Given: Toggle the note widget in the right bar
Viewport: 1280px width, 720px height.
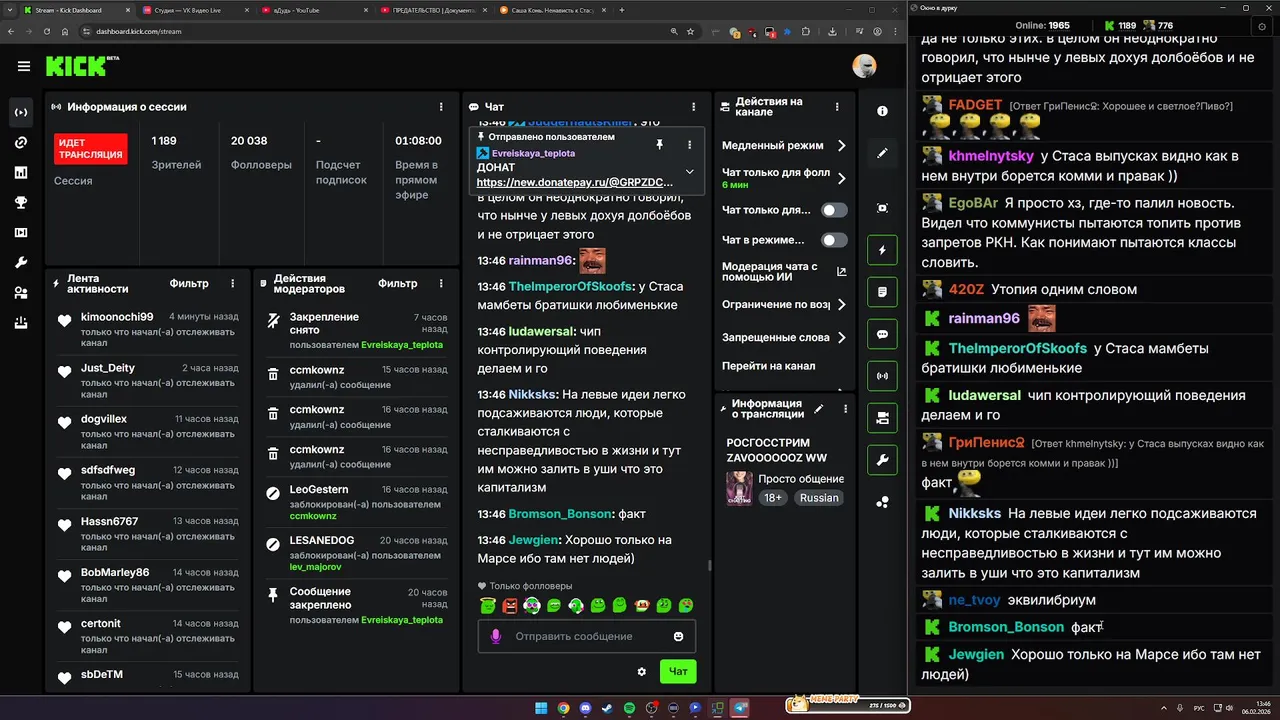Looking at the screenshot, I should click(882, 292).
